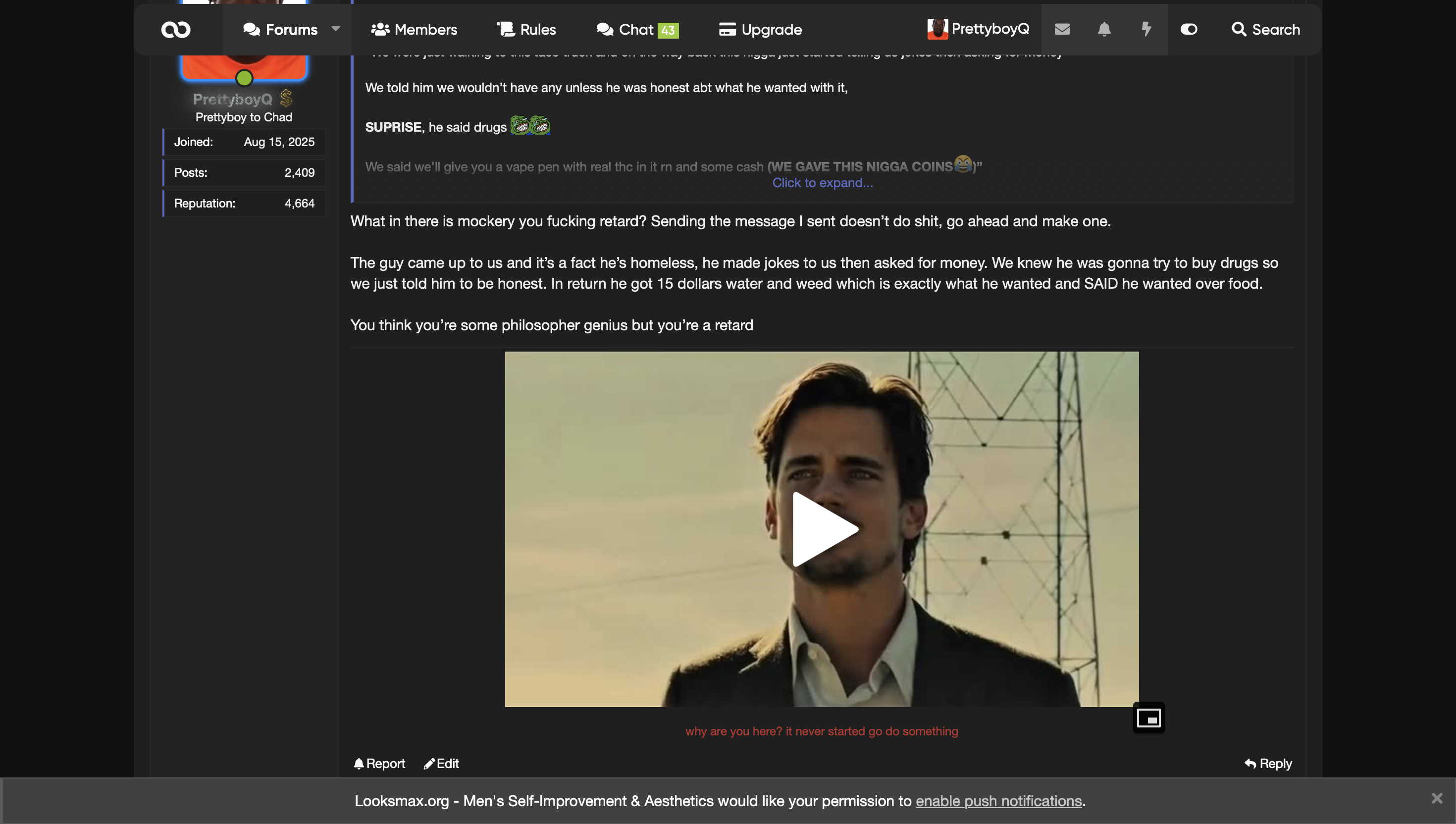The width and height of the screenshot is (1456, 824).
Task: Click the picture-in-picture video icon
Action: [x=1148, y=718]
